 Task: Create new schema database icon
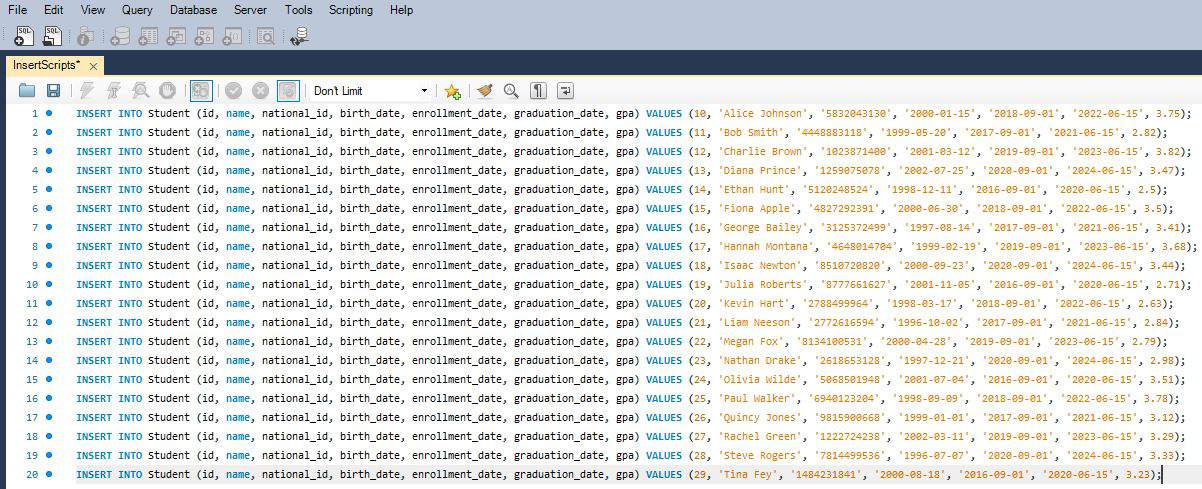tap(120, 36)
